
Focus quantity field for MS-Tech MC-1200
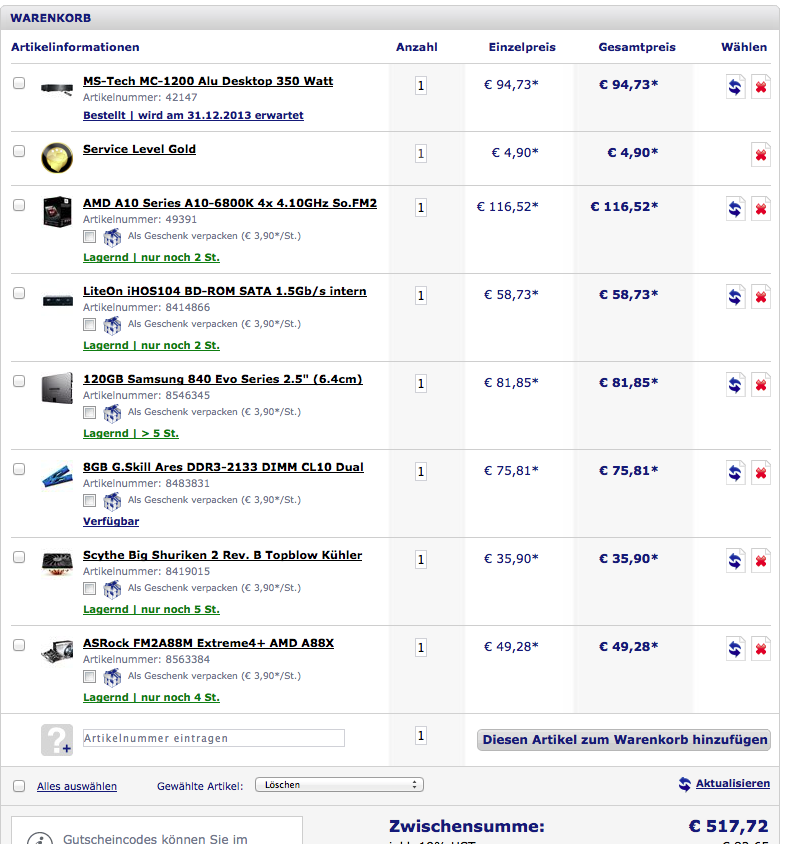click(x=421, y=86)
